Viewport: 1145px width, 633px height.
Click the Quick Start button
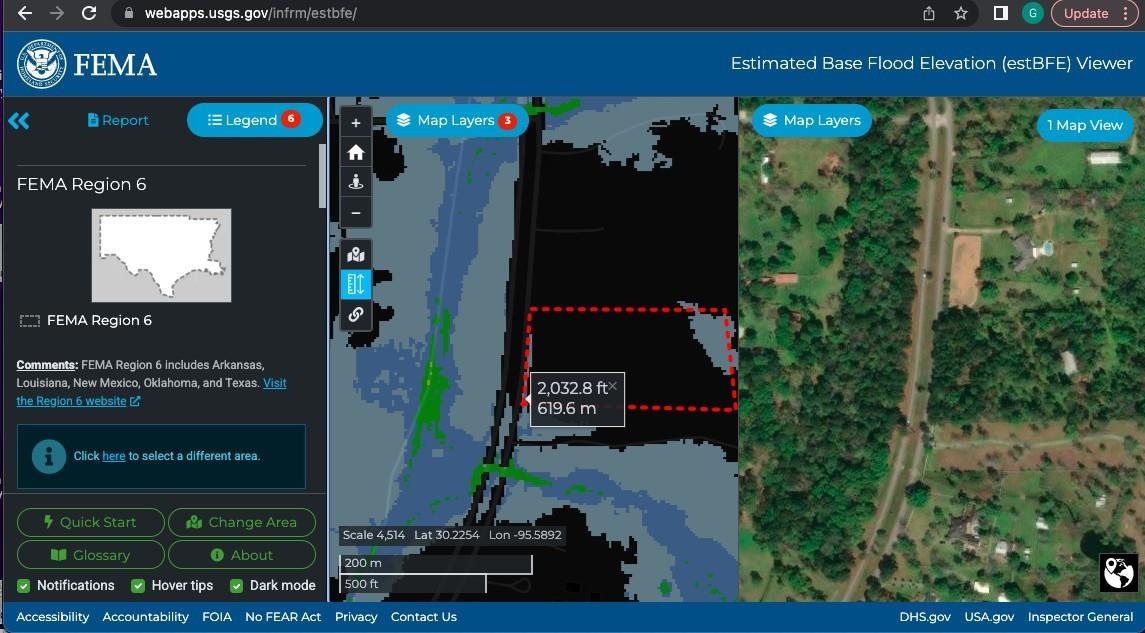tap(90, 522)
